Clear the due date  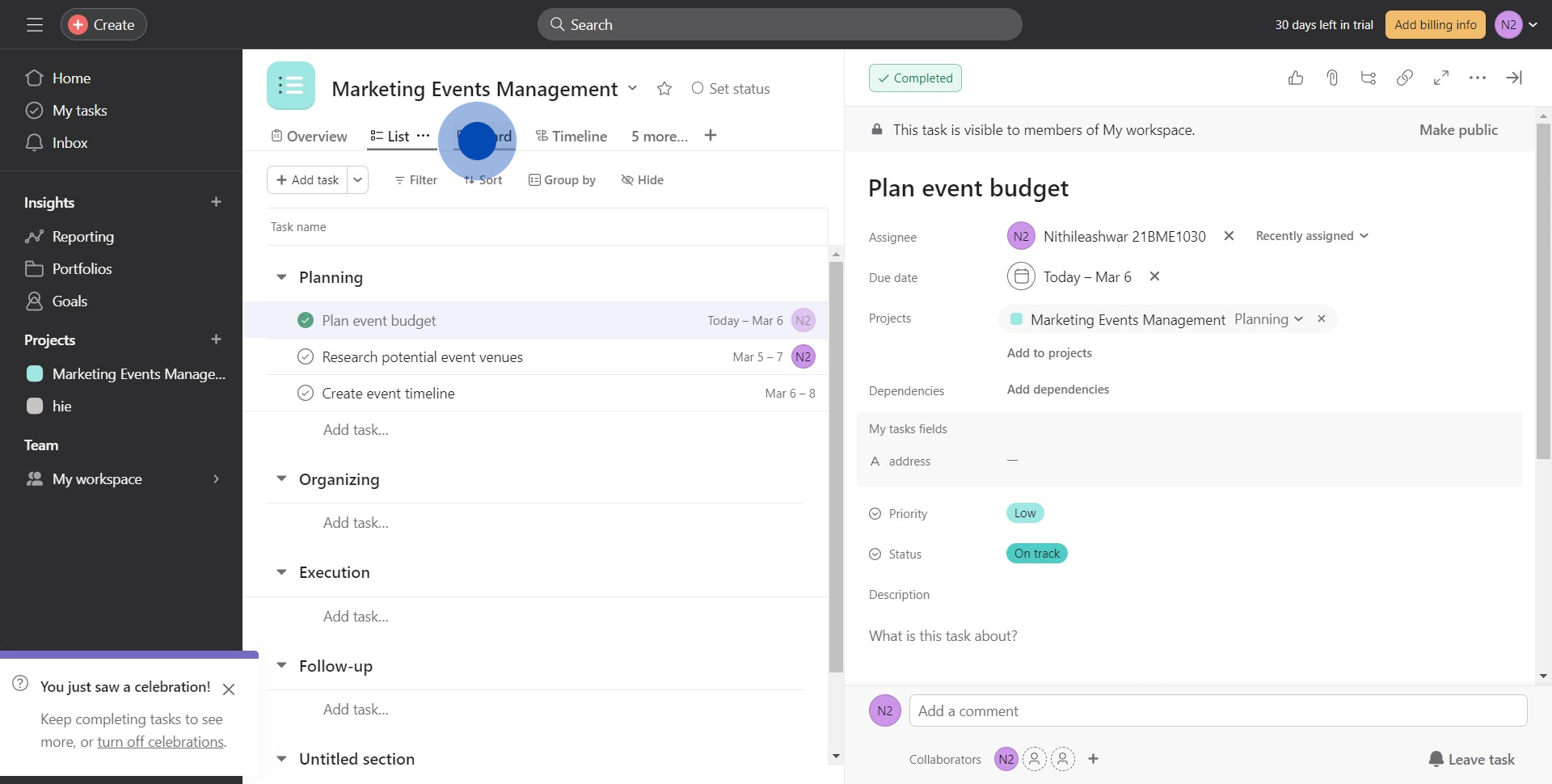1154,276
